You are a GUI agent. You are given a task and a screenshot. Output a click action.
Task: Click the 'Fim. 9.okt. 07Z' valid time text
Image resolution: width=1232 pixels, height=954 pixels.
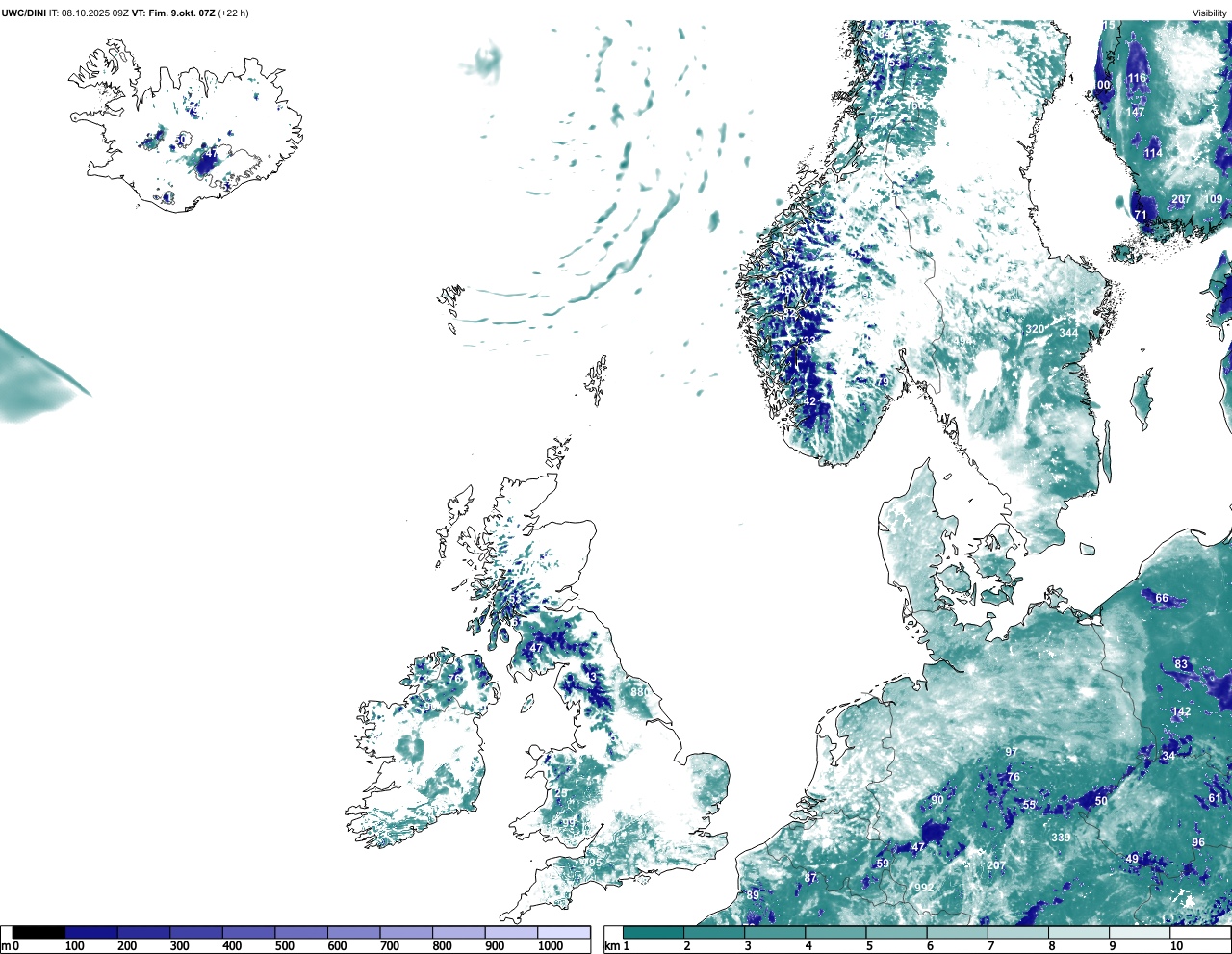click(x=183, y=13)
